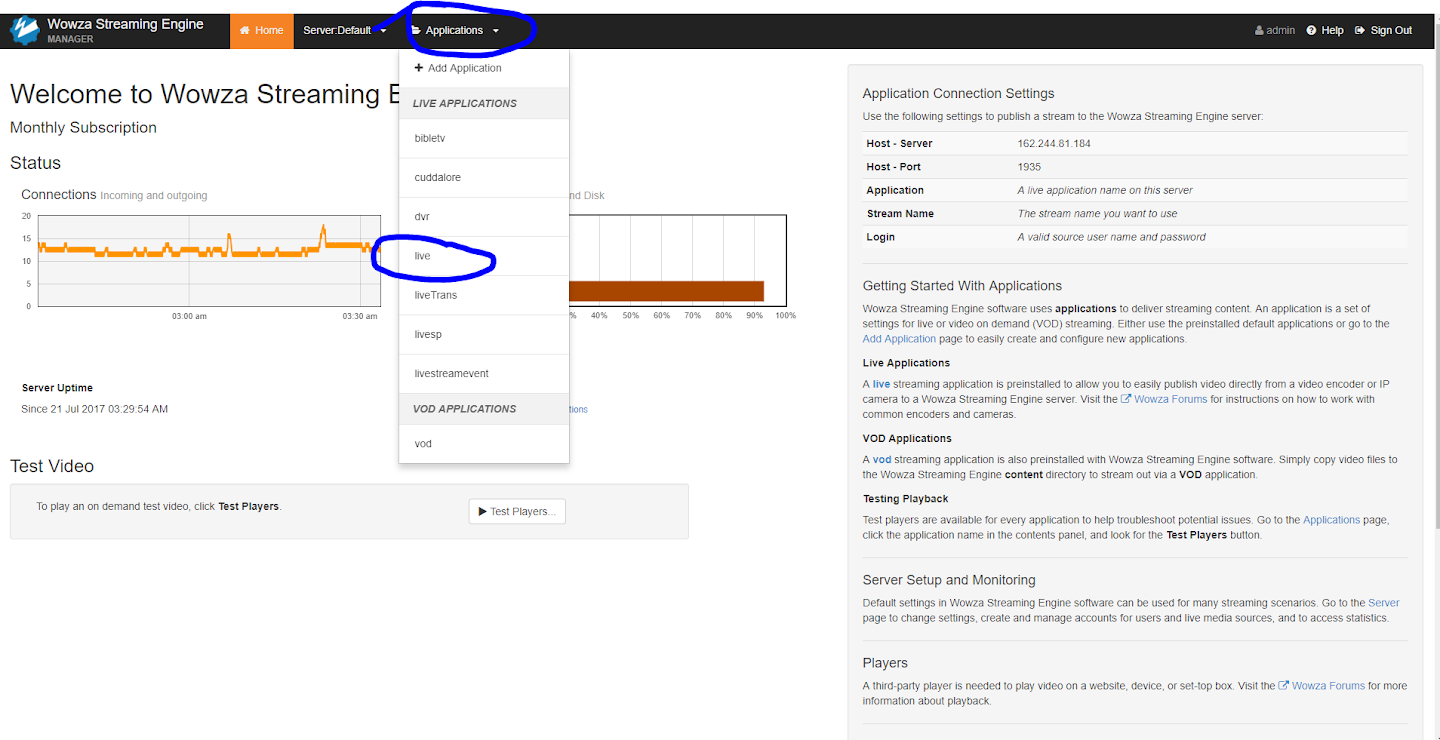Go to the Home tab

tap(262, 31)
